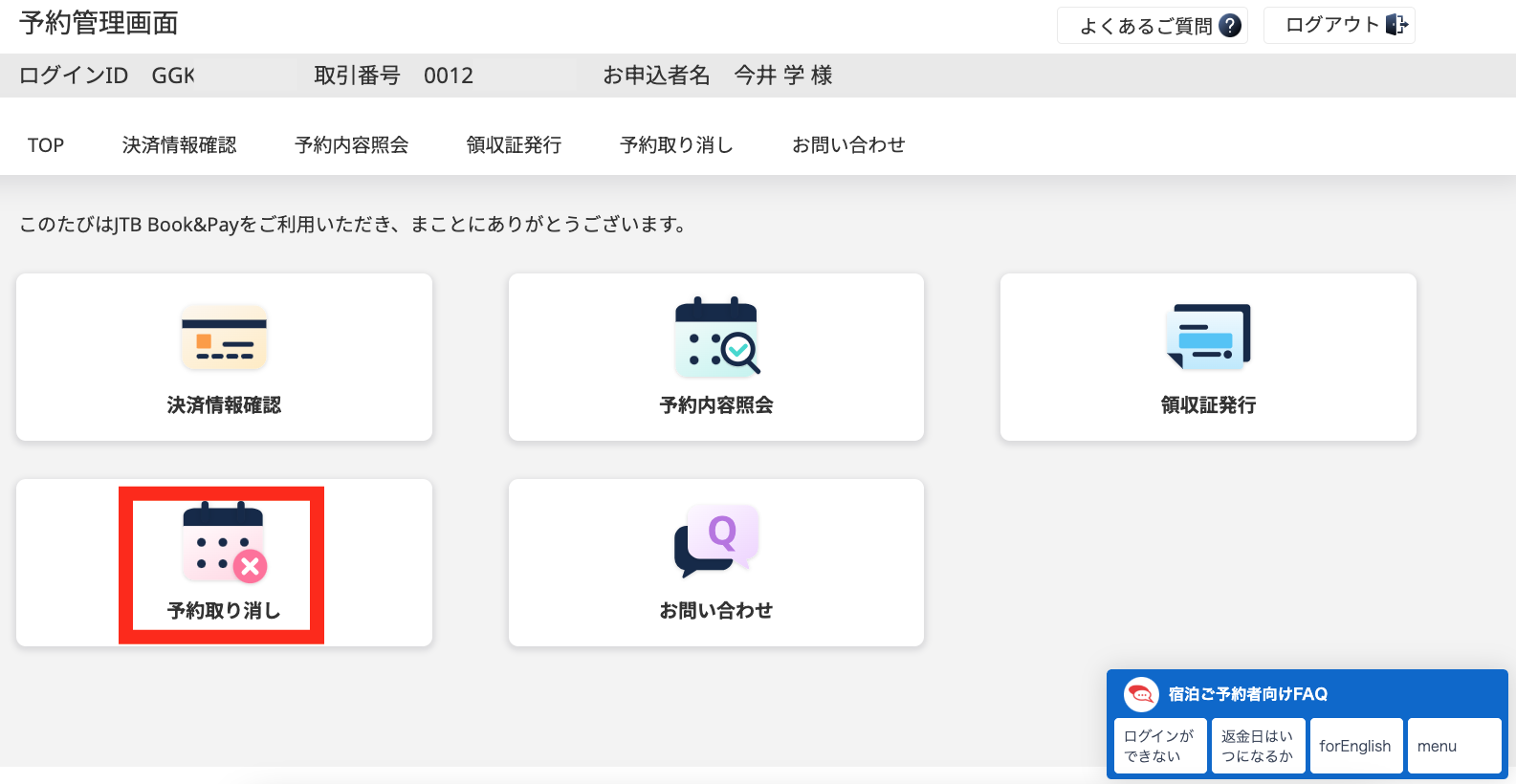Click the 予約管理画面 page title
This screenshot has width=1516, height=784.
coord(99,23)
